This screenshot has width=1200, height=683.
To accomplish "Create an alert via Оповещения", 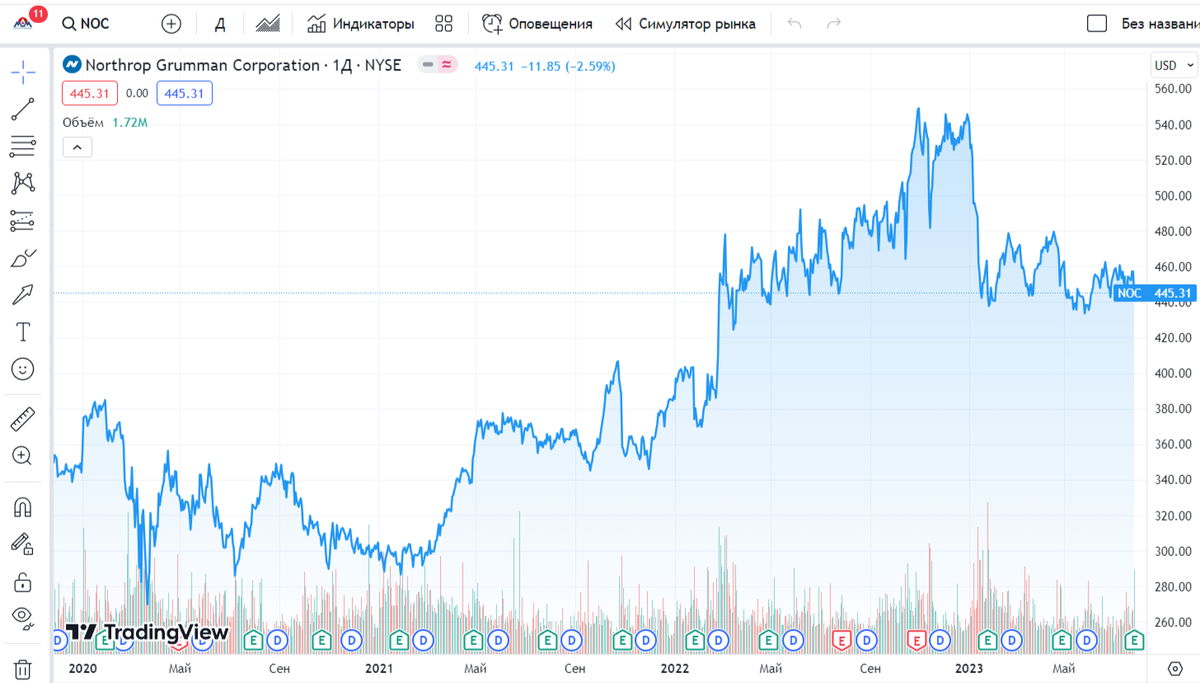I will pyautogui.click(x=537, y=23).
